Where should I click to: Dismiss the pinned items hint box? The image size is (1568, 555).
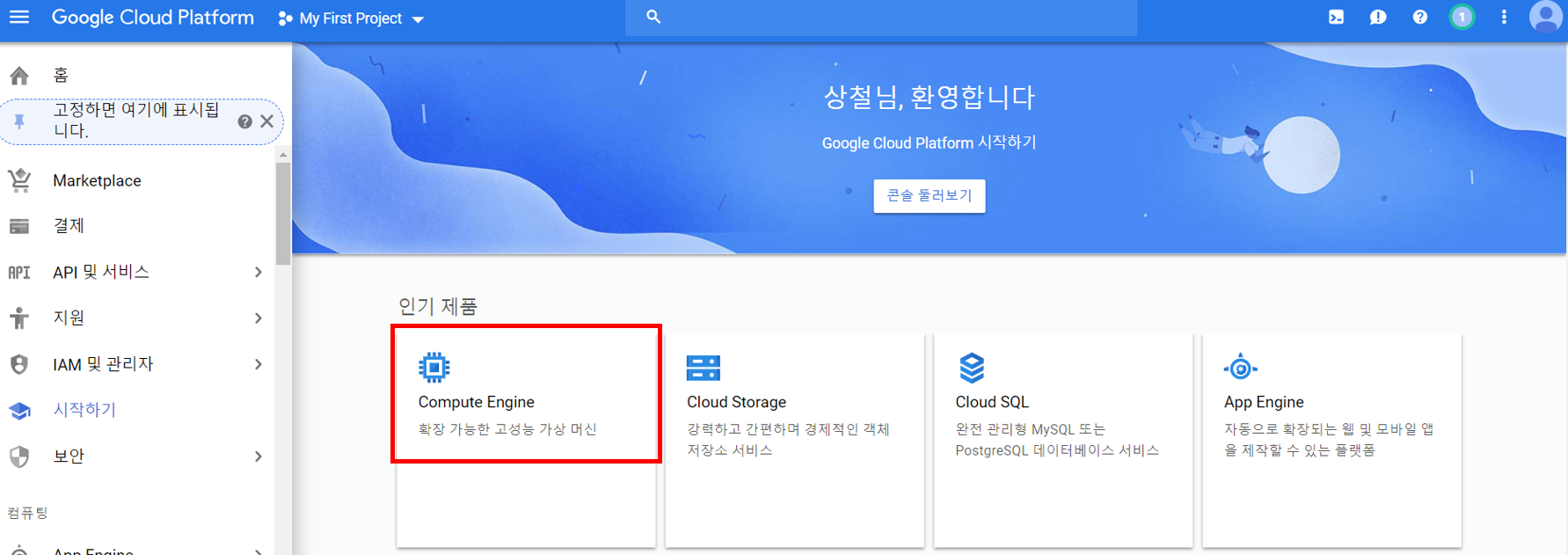pyautogui.click(x=267, y=121)
